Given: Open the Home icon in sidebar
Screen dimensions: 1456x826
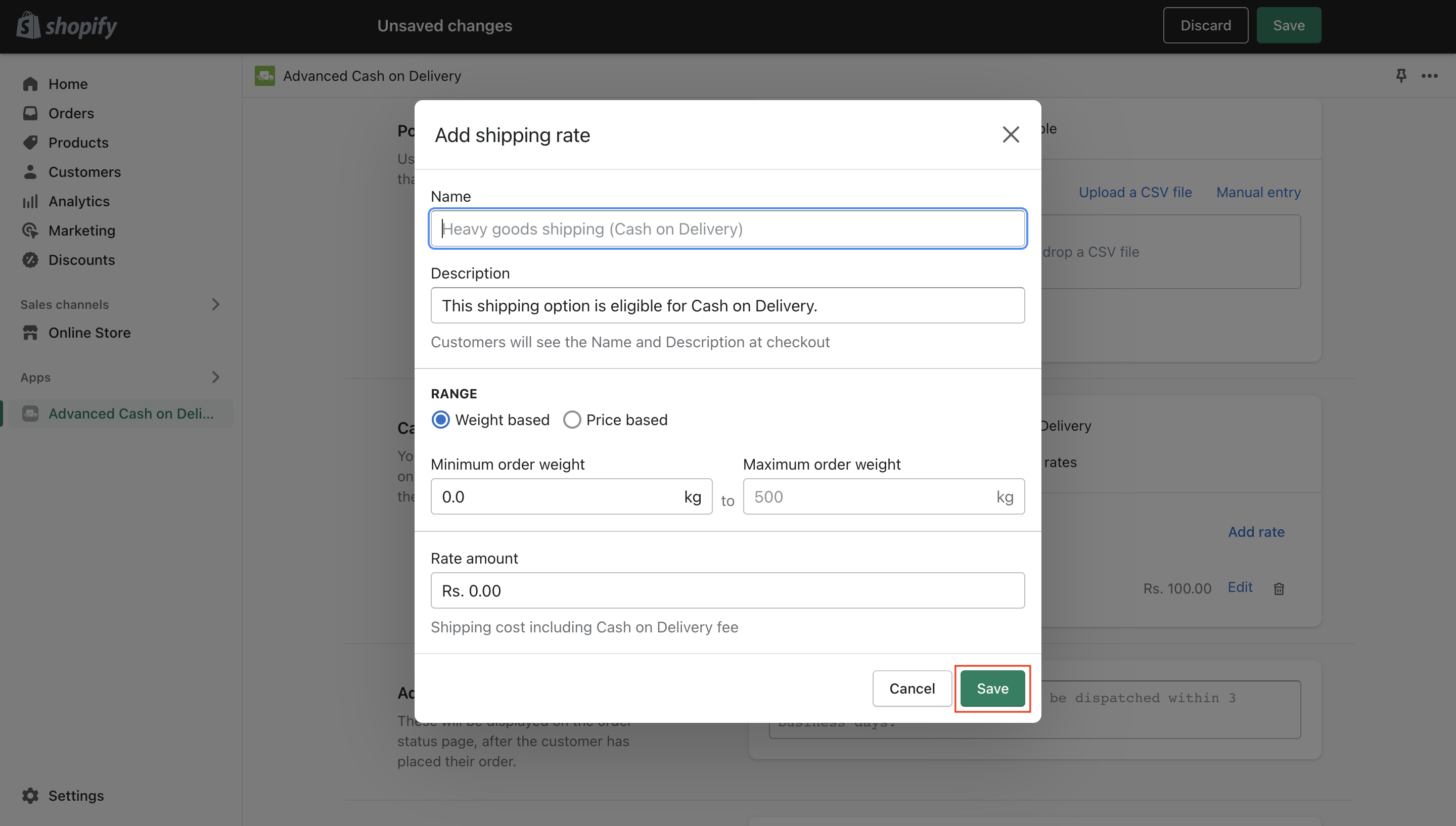Looking at the screenshot, I should [30, 83].
